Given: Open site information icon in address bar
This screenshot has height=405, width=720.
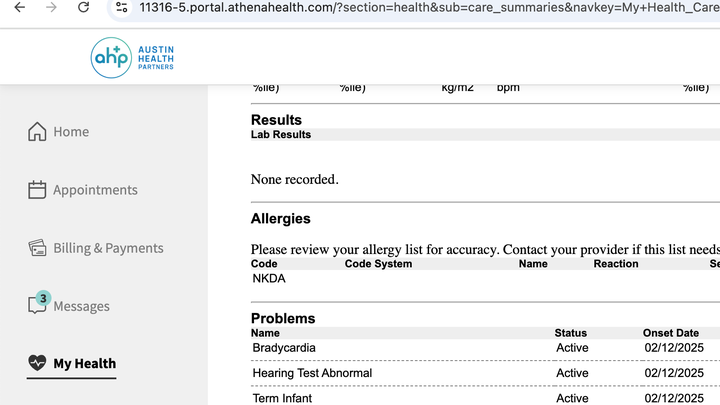Looking at the screenshot, I should (x=122, y=7).
